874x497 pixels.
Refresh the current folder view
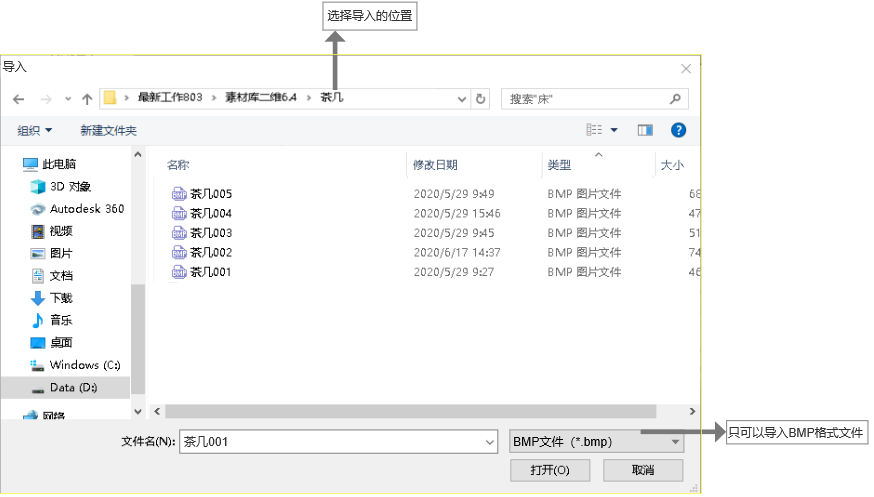pyautogui.click(x=480, y=99)
